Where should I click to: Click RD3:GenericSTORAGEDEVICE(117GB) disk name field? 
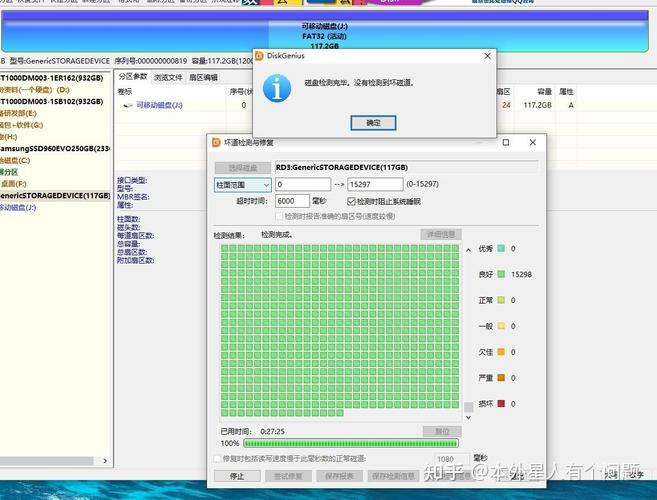[406, 168]
